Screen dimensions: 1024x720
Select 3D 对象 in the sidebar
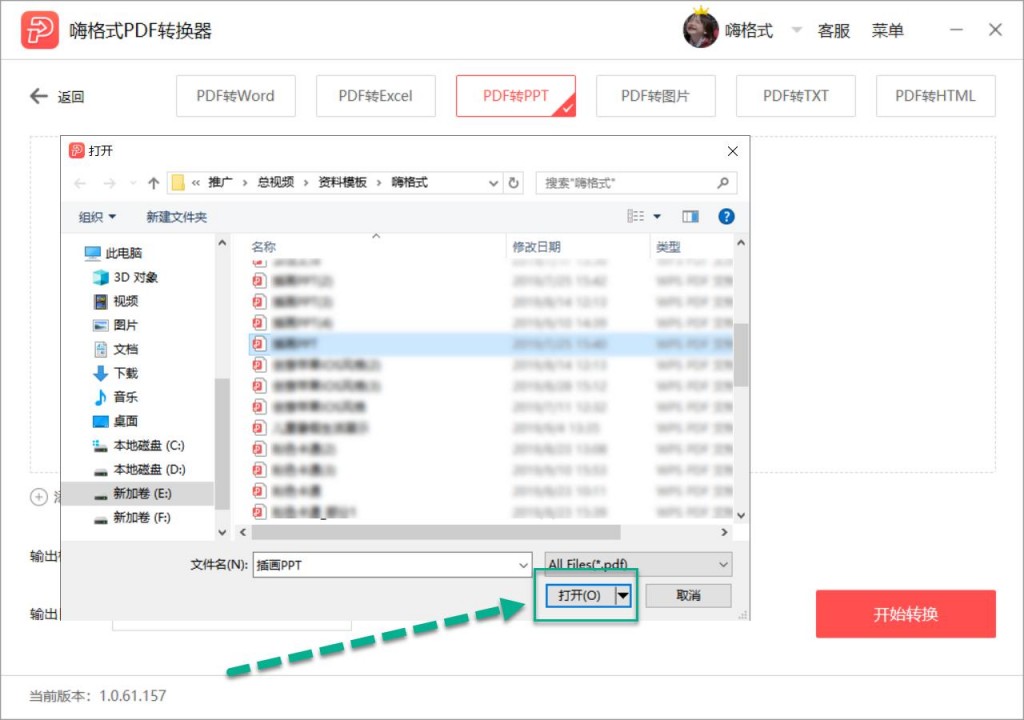tap(126, 277)
